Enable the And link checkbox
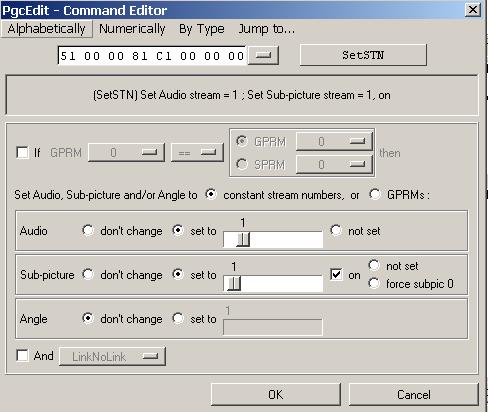488x412 pixels. 22,355
